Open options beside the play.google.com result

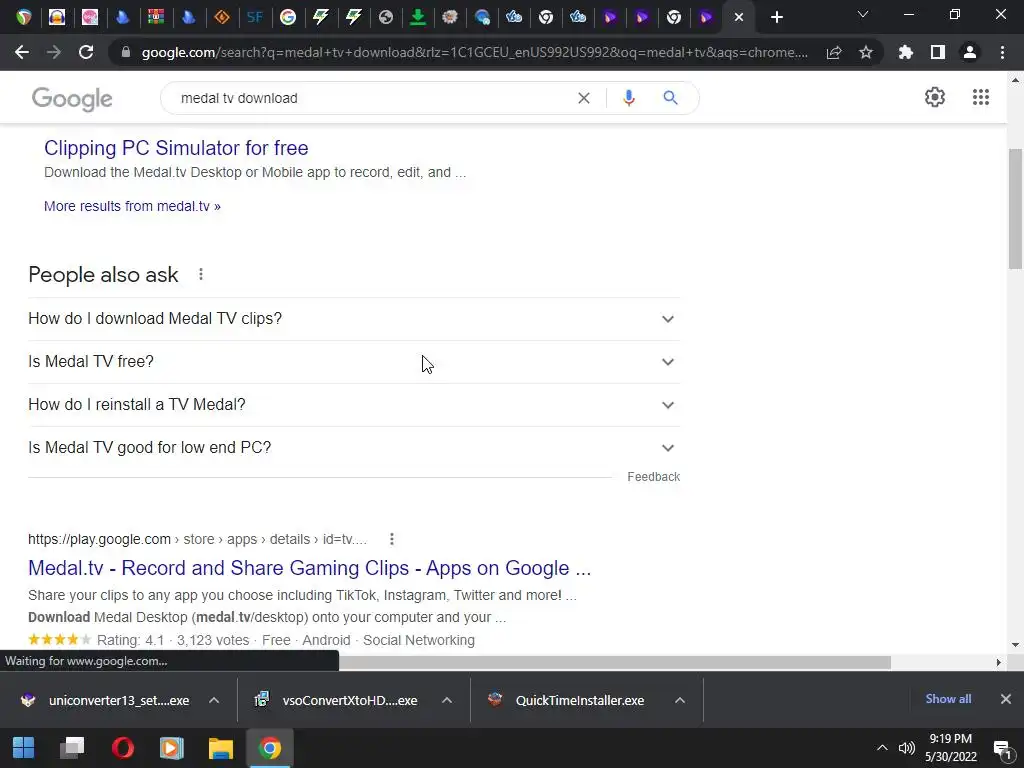[392, 539]
